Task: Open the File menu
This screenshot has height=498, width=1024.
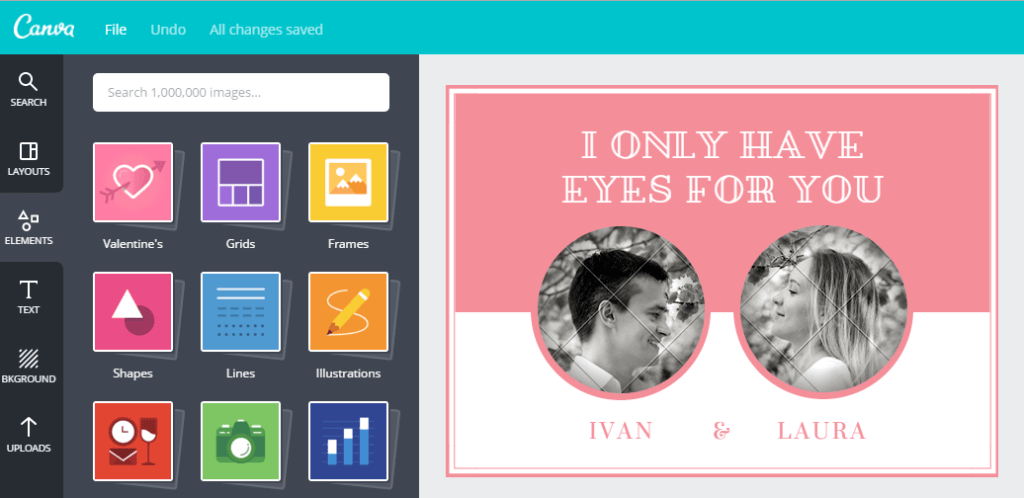Action: point(116,30)
